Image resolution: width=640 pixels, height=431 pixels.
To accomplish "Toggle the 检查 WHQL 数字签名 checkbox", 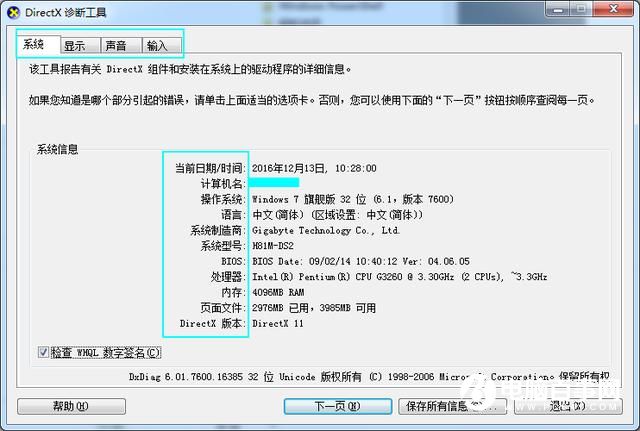I will tap(43, 352).
